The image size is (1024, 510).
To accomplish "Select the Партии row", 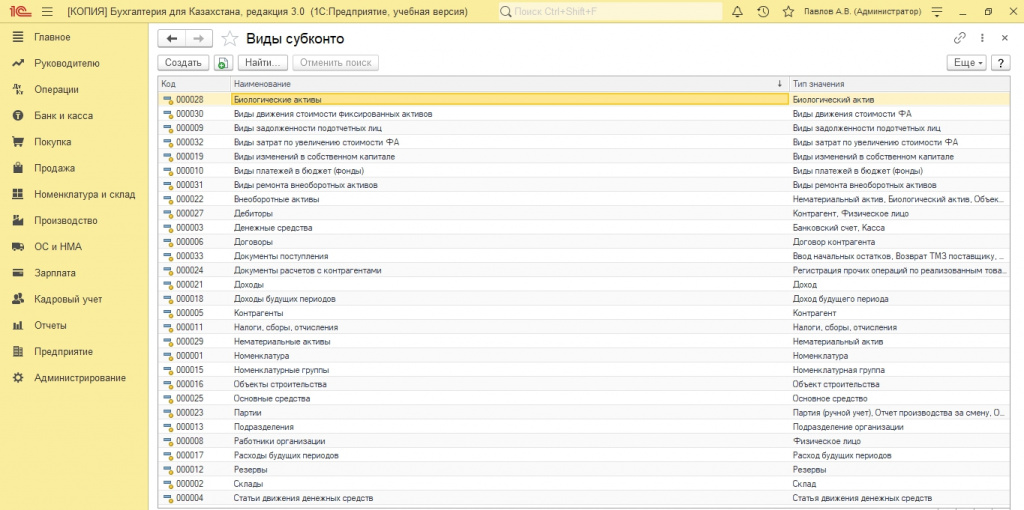I will (x=584, y=413).
